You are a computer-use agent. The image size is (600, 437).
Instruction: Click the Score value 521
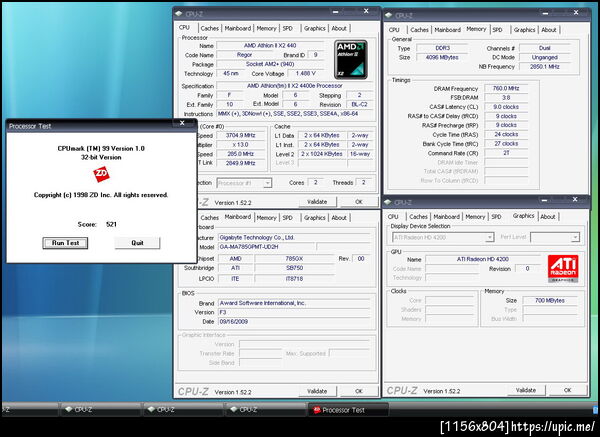click(111, 224)
